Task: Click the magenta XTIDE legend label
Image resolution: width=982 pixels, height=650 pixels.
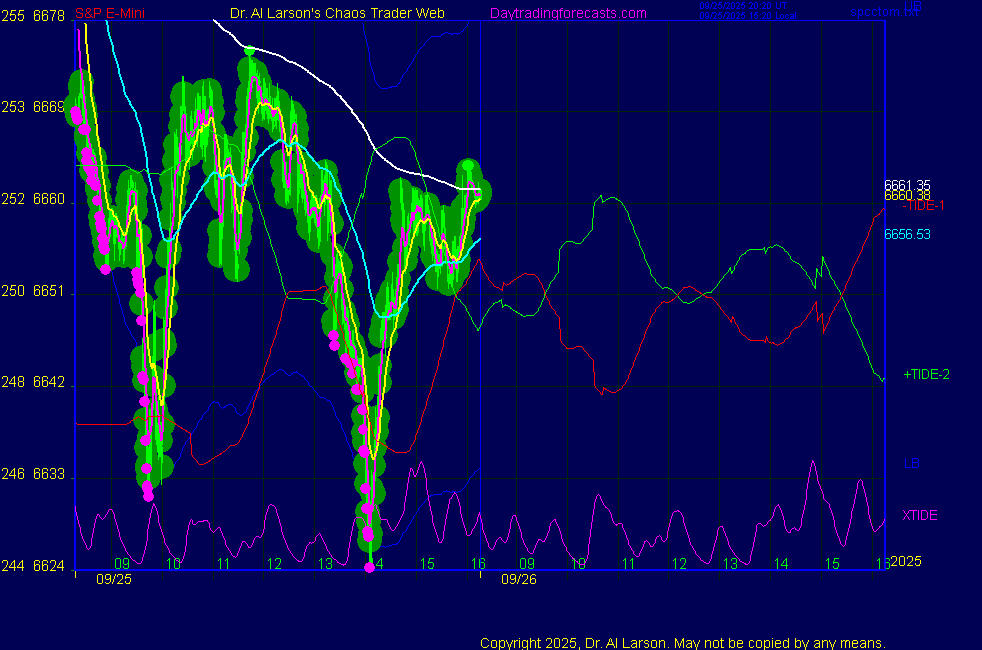Action: pos(919,515)
